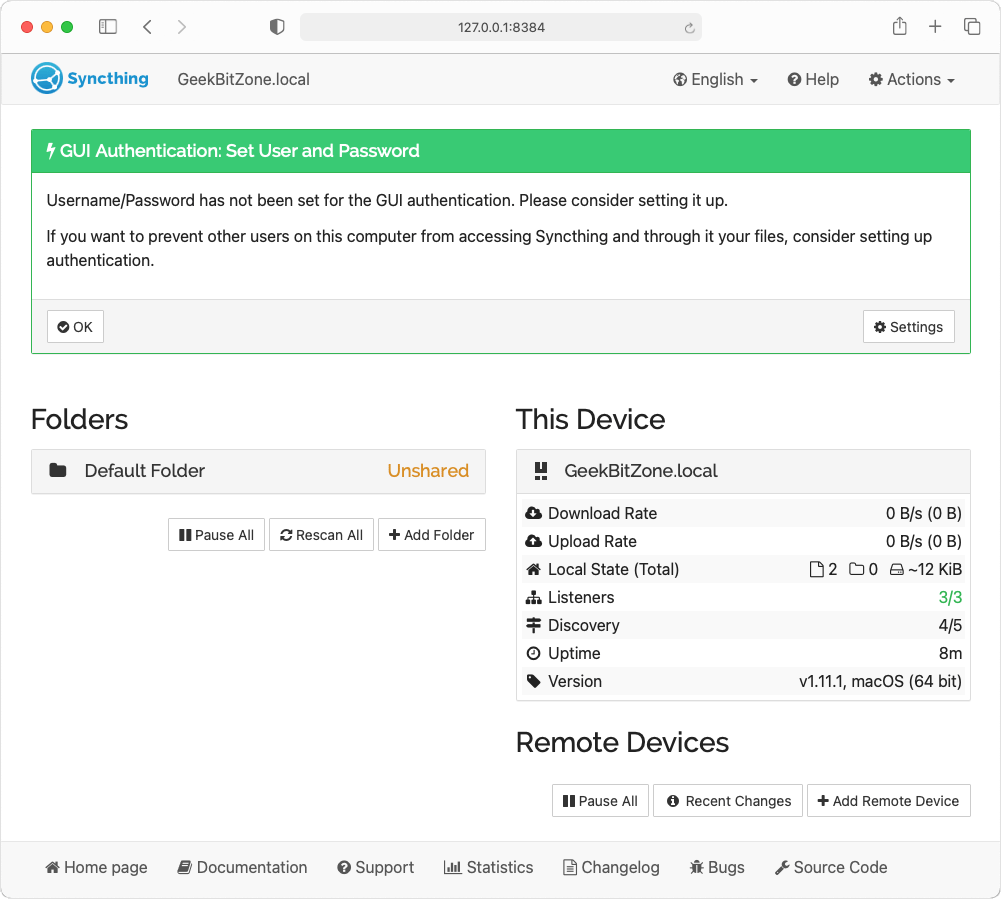This screenshot has height=899, width=1001.
Task: Click the Listeners 3/3 value
Action: [950, 597]
